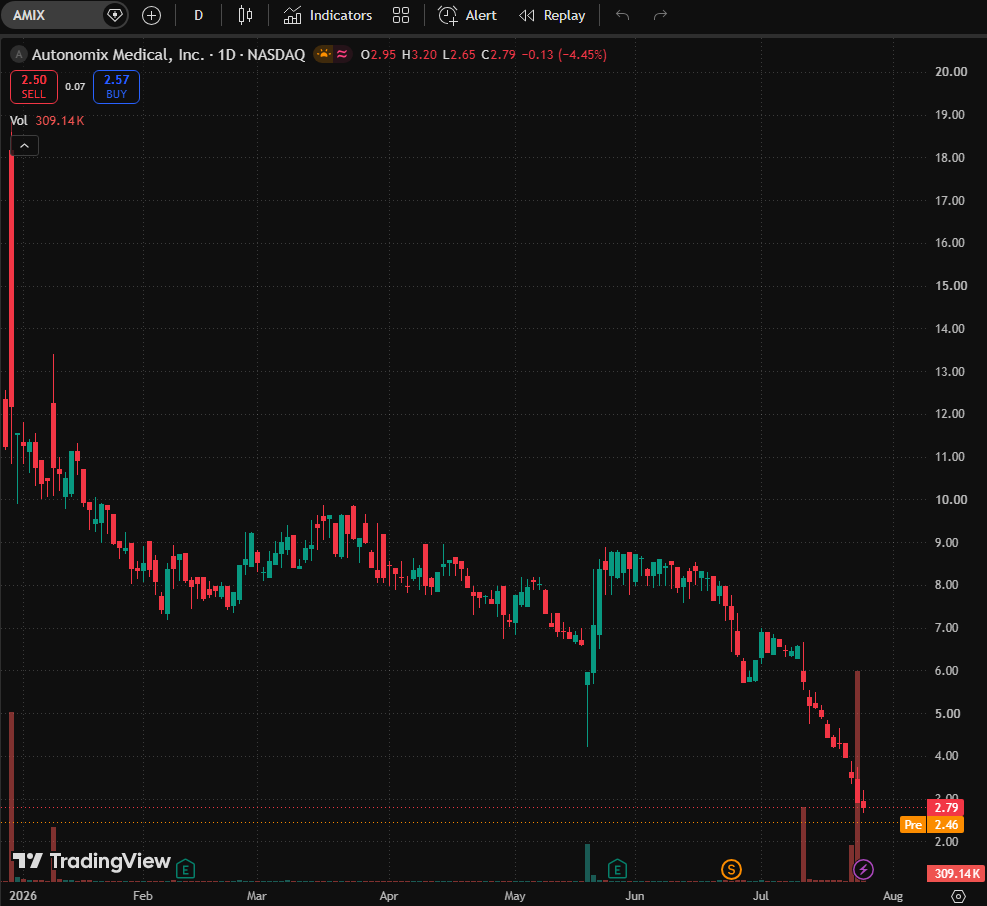The image size is (987, 906).
Task: Click the 10.00 price axis label
Action: tap(950, 499)
